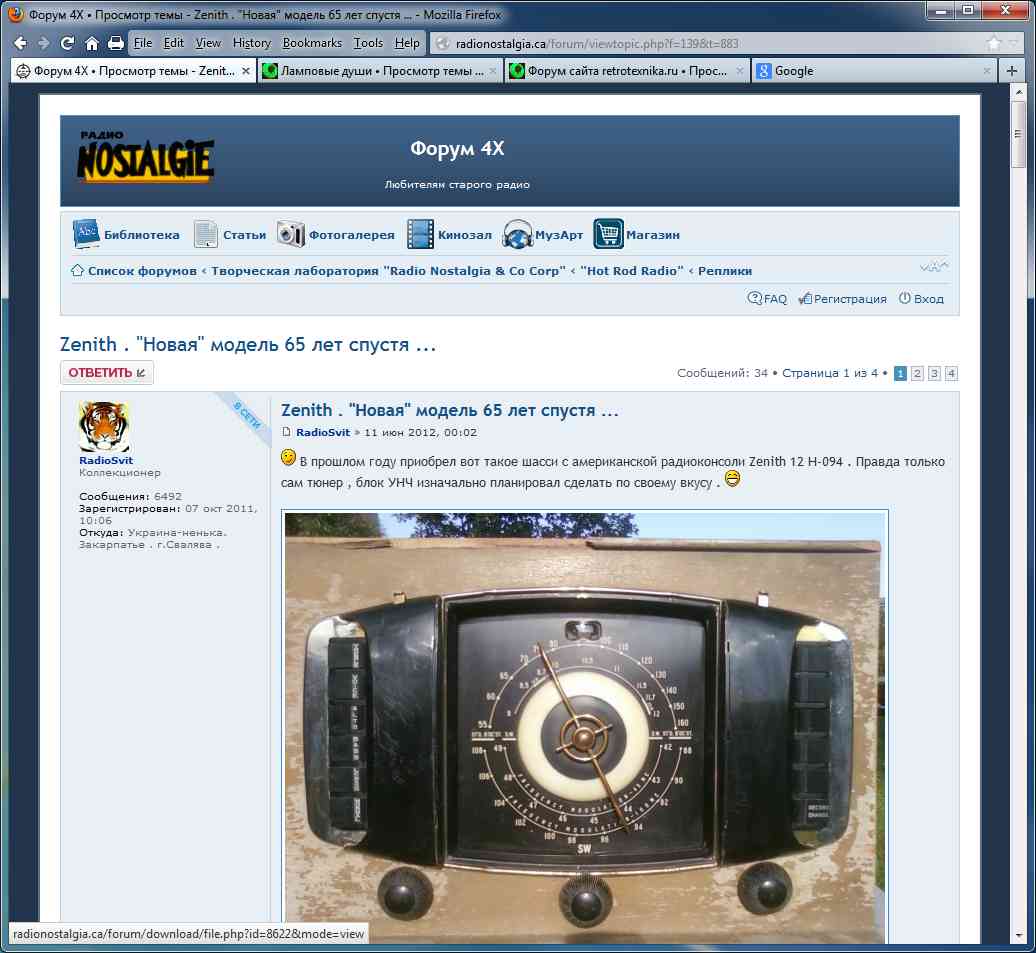Screen dimensions: 1036x953
Task: Go to the browser home page icon
Action: [91, 44]
